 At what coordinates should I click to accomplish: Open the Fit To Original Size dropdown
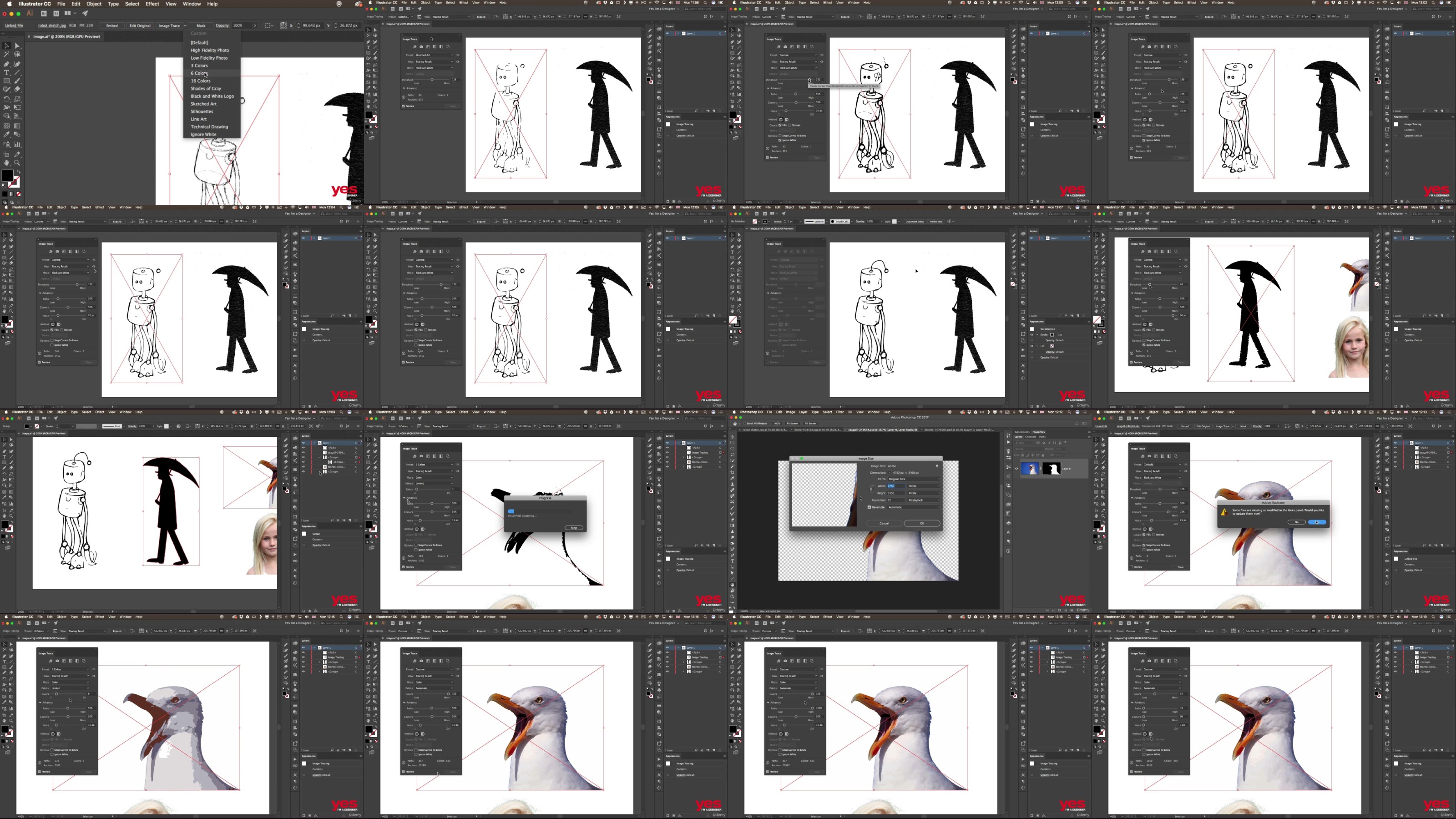tap(914, 479)
